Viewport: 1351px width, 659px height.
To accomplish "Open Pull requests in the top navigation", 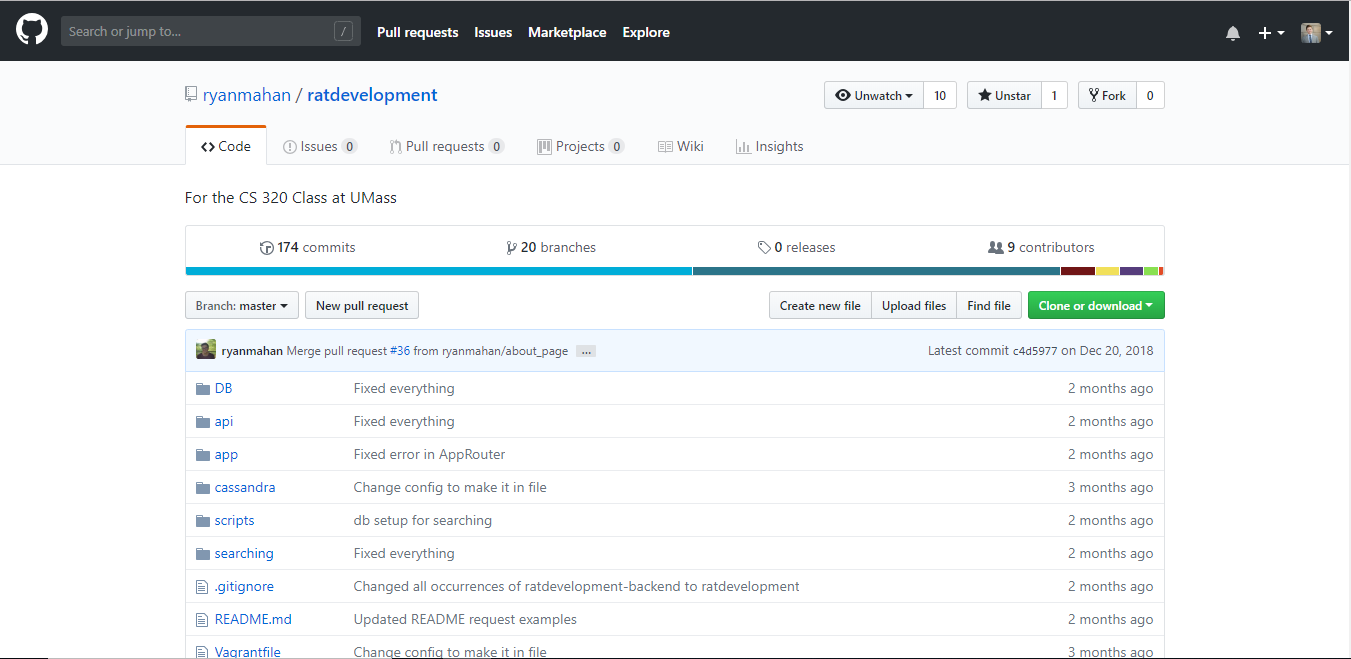I will pos(417,32).
